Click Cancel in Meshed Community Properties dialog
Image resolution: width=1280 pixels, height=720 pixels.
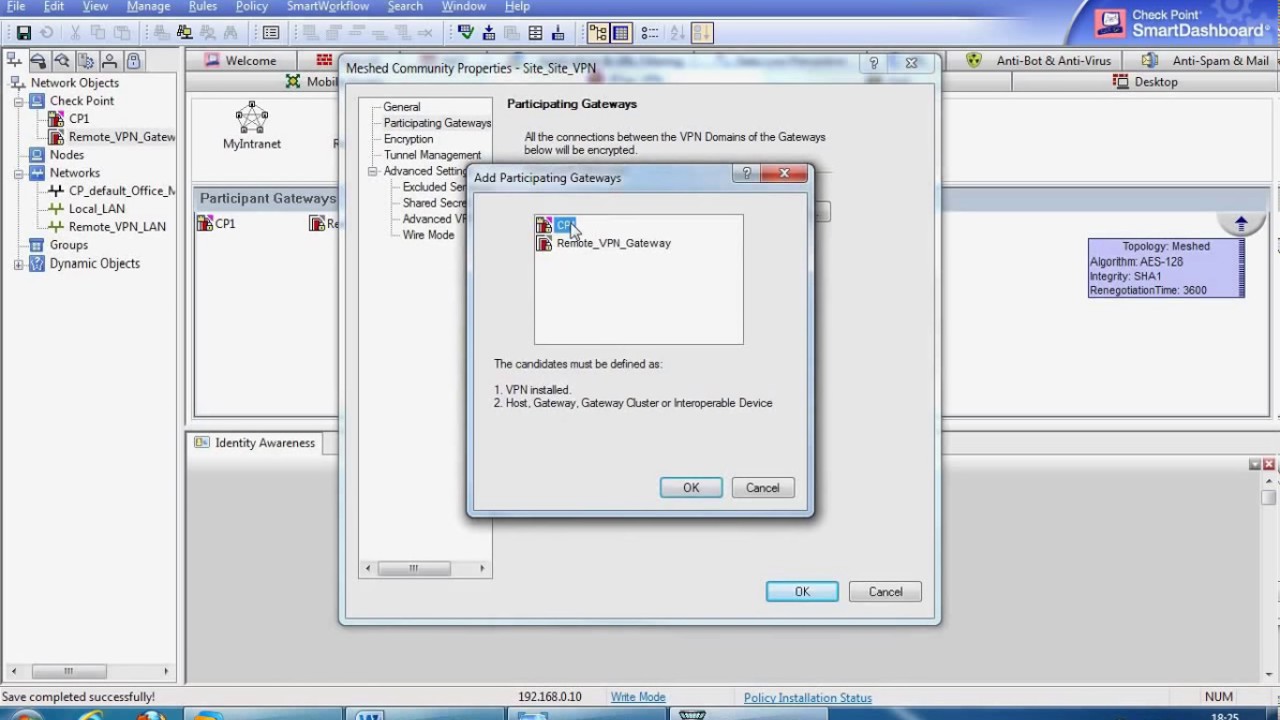(885, 592)
